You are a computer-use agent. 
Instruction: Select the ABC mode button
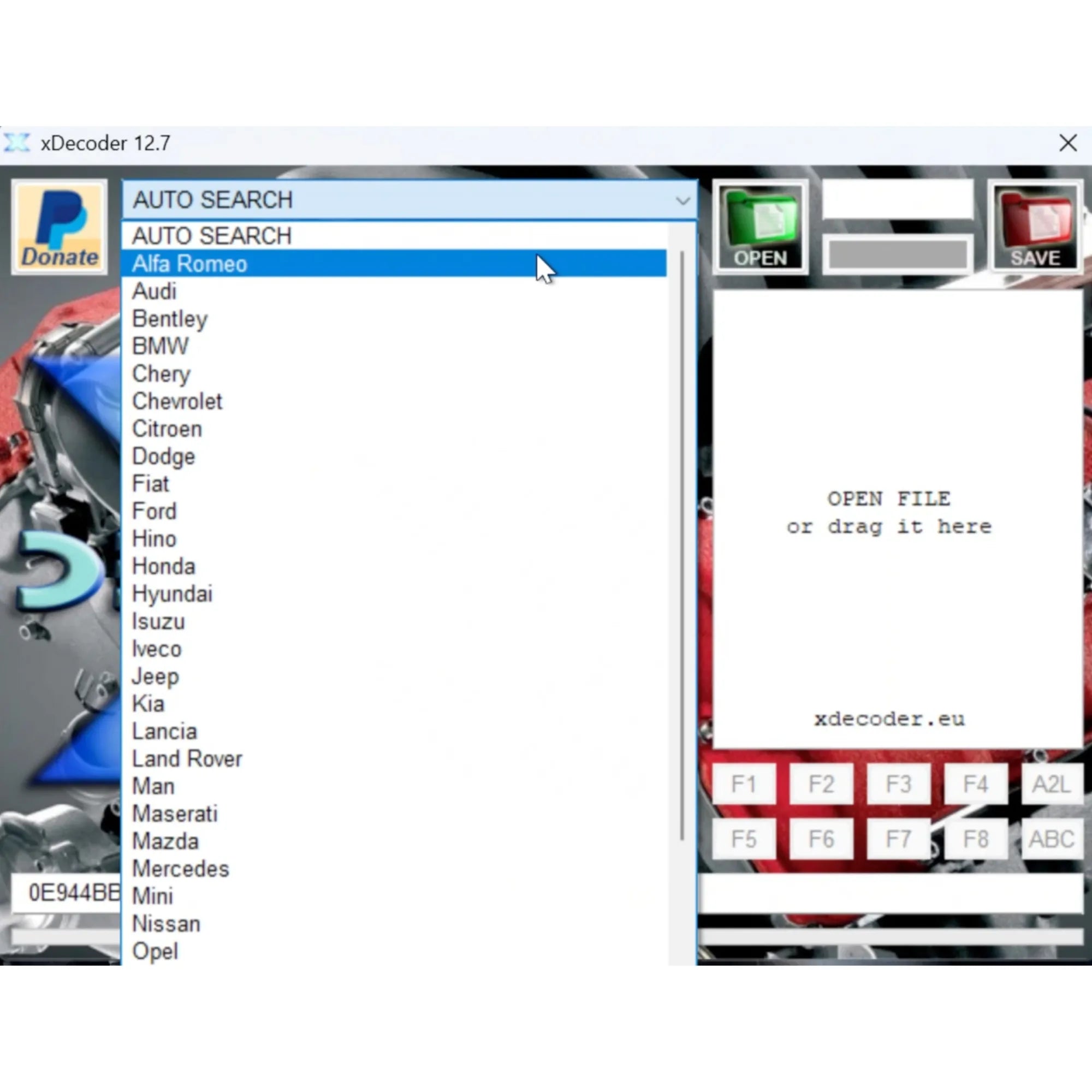pyautogui.click(x=1052, y=839)
